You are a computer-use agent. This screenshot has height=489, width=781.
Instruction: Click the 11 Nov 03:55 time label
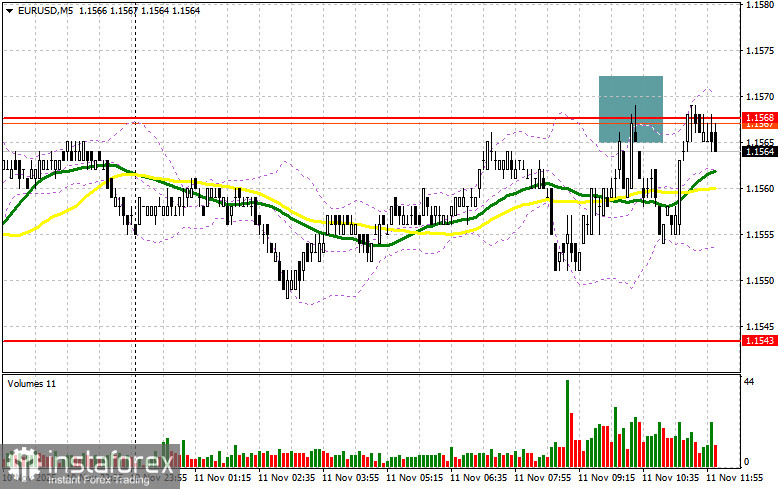tap(351, 478)
